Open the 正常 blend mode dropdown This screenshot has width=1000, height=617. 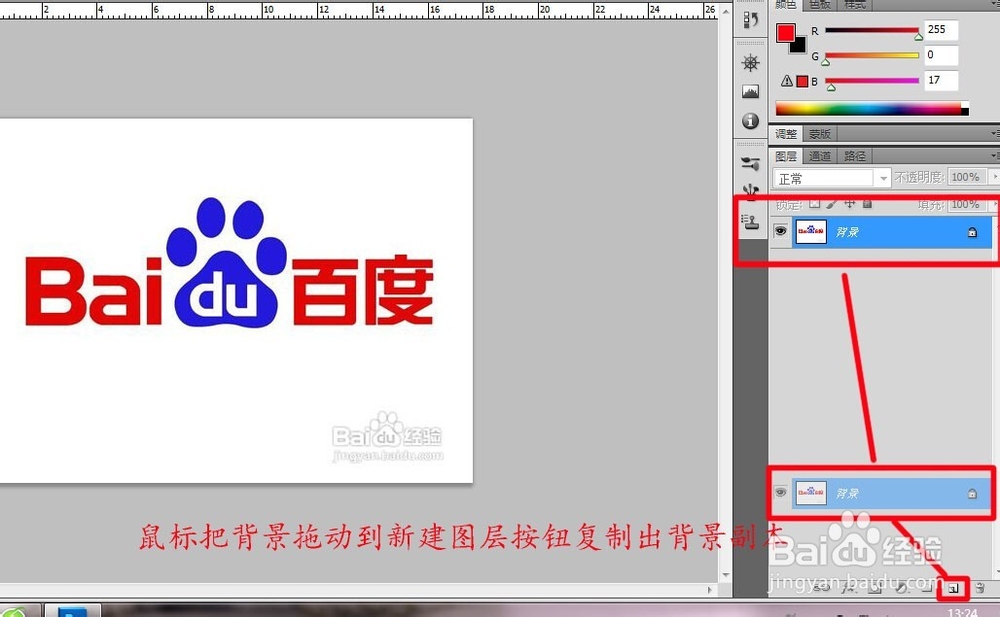[x=832, y=178]
